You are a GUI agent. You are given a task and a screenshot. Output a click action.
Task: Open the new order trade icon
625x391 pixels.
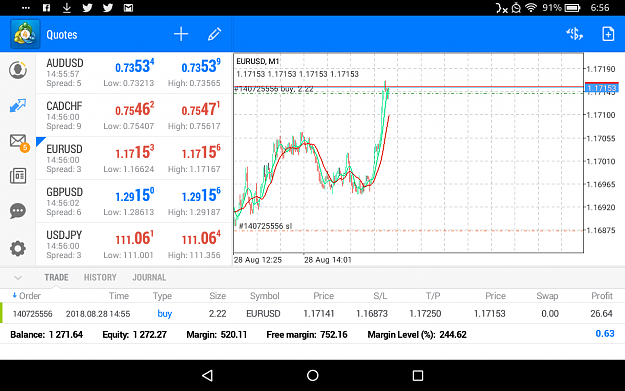point(574,34)
